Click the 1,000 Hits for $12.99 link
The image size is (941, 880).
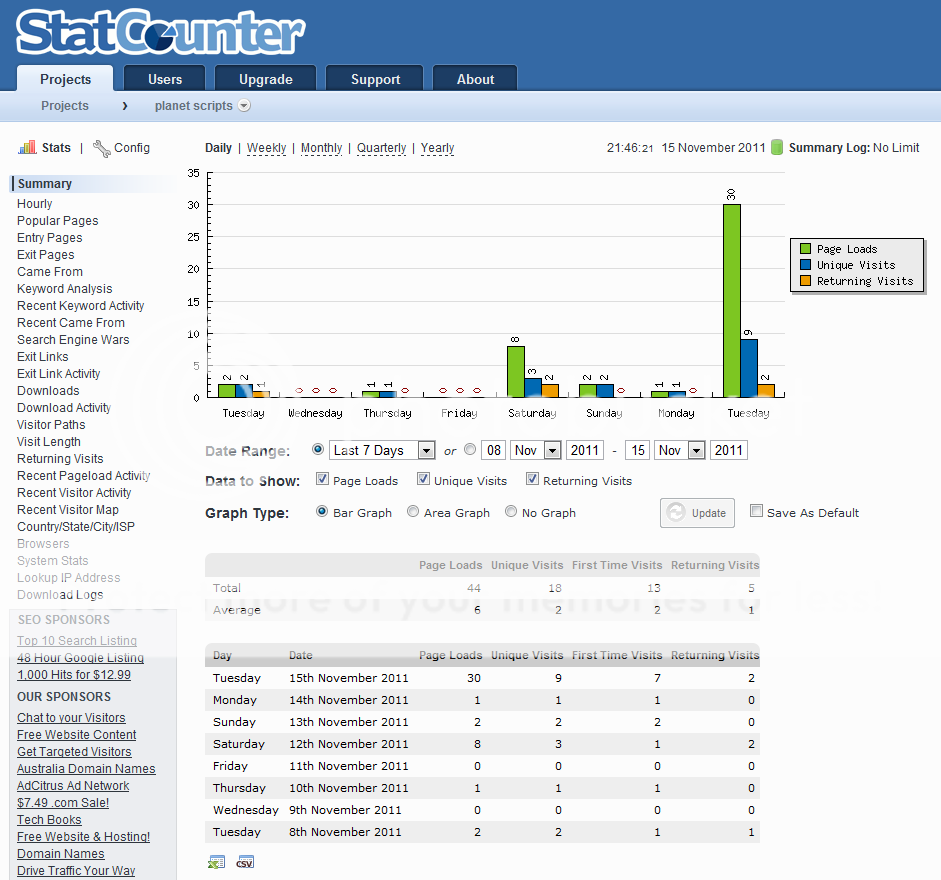(x=74, y=675)
